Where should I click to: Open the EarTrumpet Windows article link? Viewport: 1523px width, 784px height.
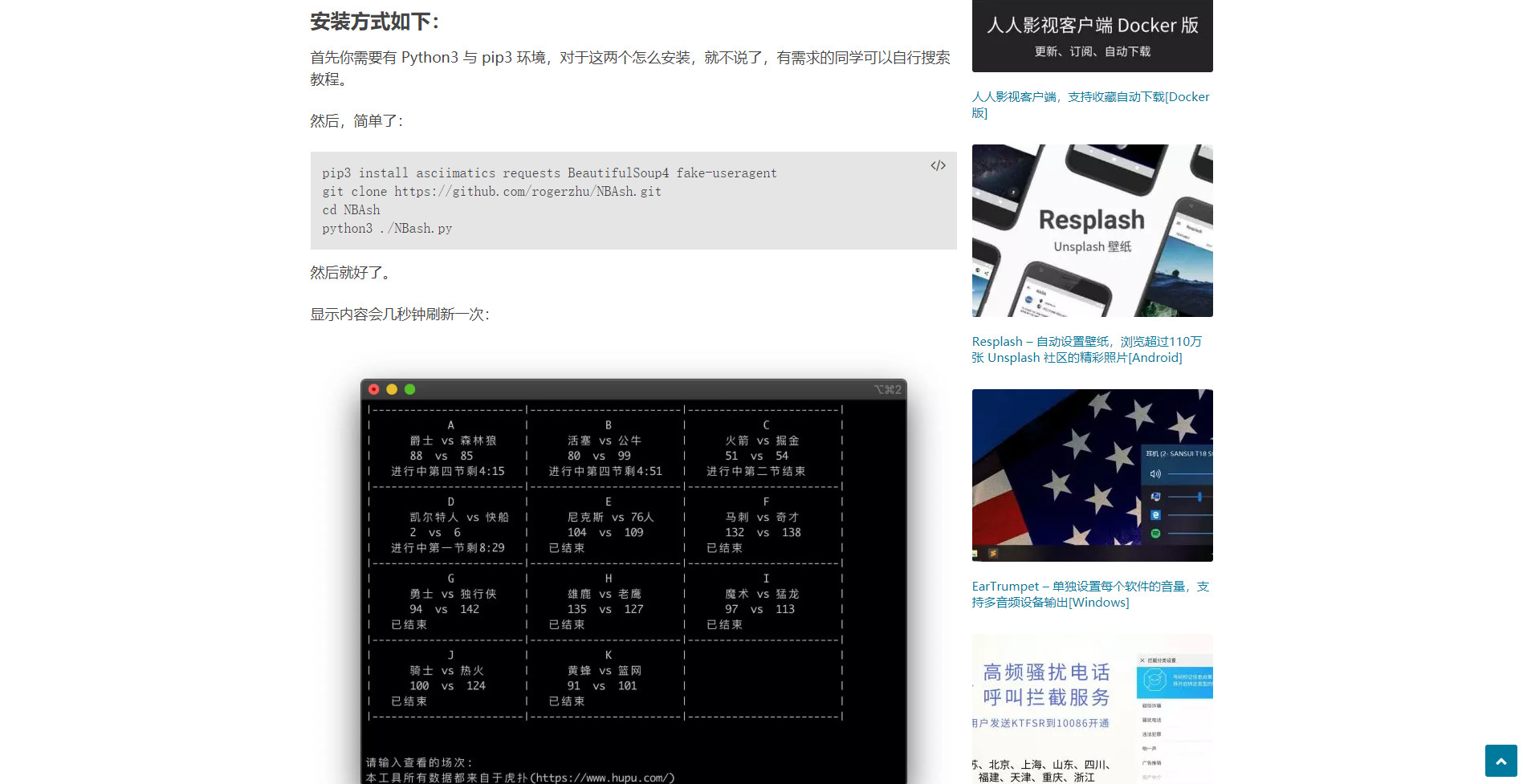(x=1089, y=594)
